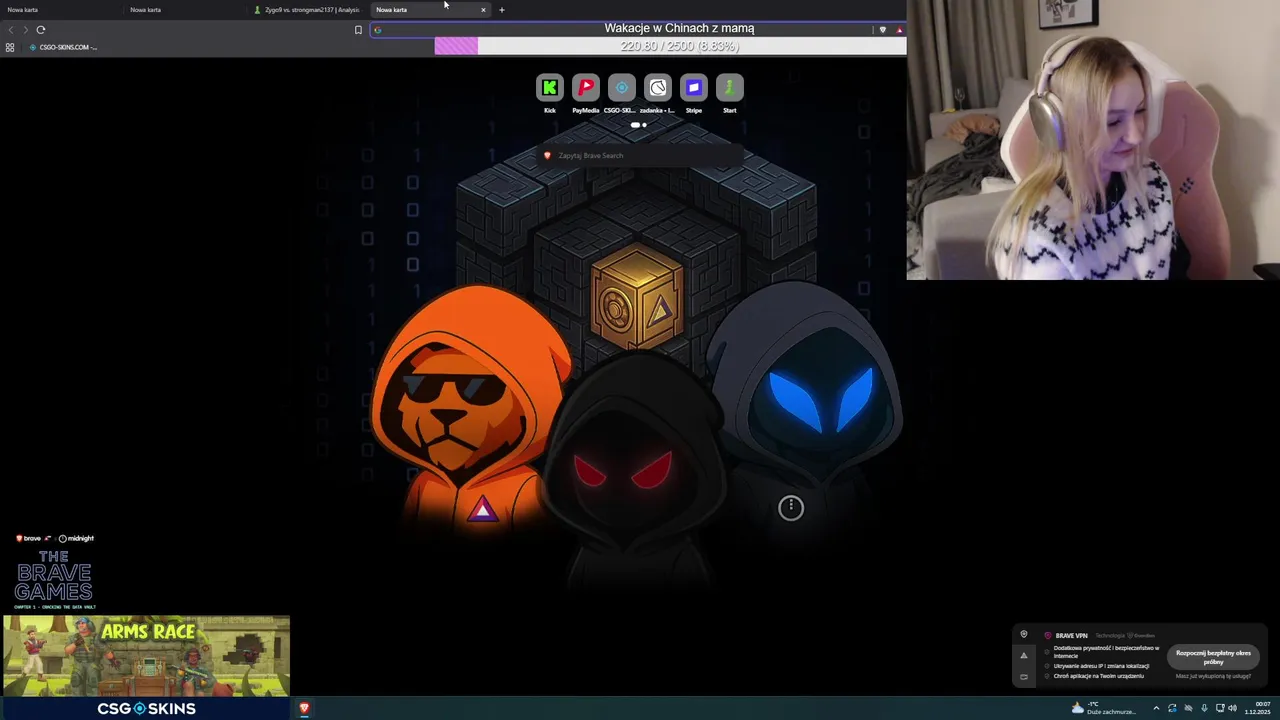
Task: Switch to Zygo9 vs. strongman2137 Analysis tab
Action: click(306, 10)
